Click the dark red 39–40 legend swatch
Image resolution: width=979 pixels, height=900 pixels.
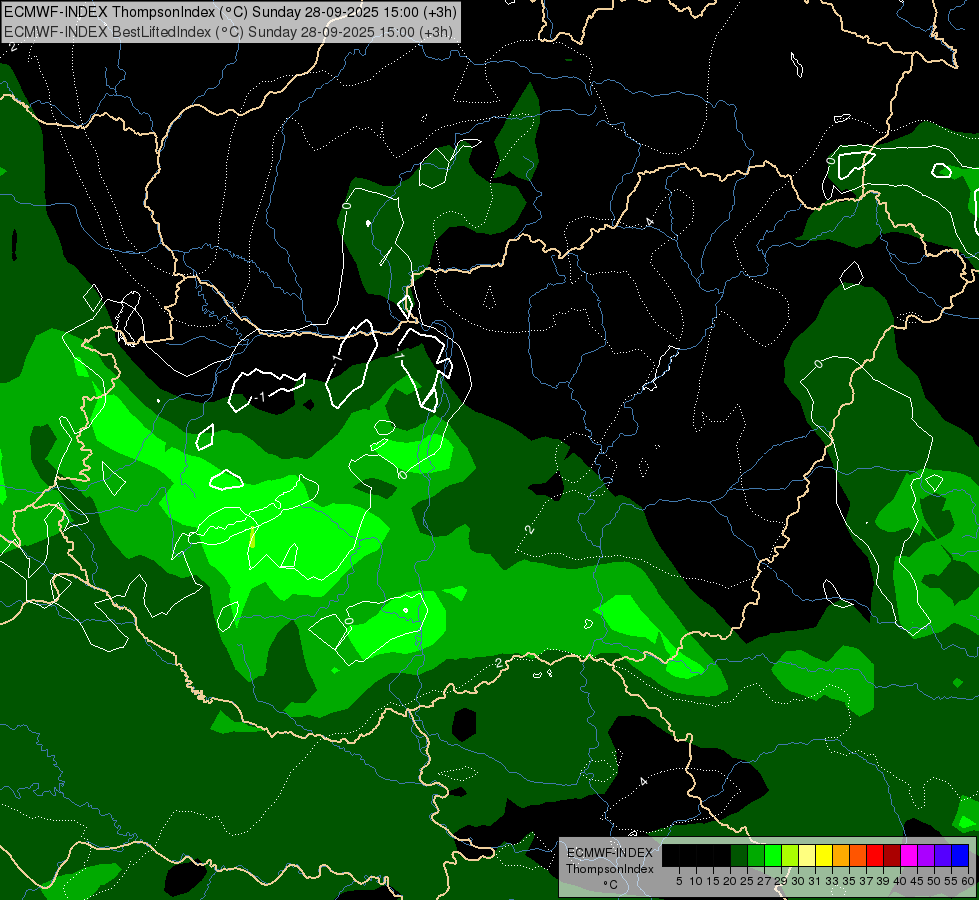891,855
